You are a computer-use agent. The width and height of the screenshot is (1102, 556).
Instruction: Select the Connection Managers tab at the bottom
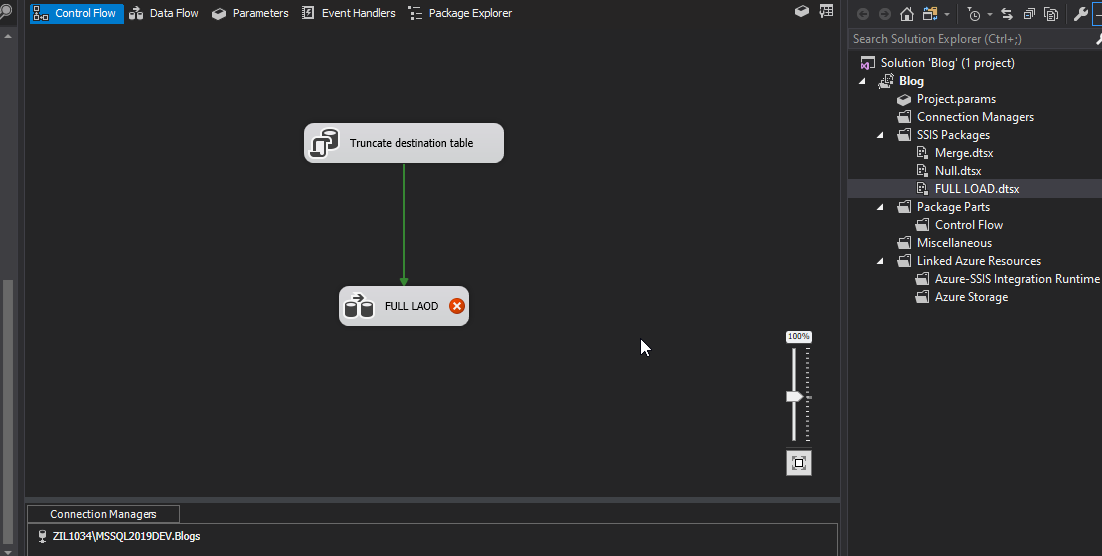point(103,514)
